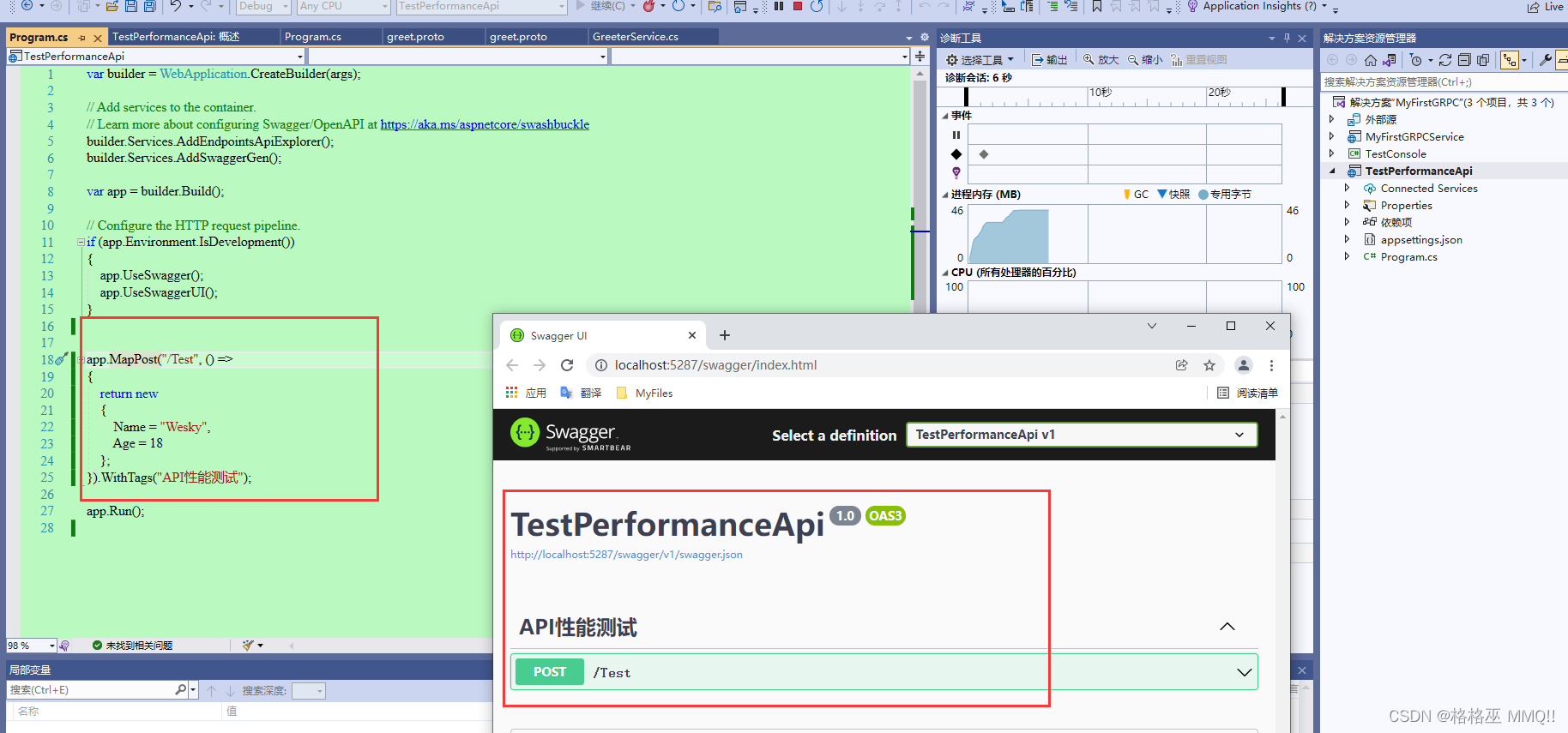Open the swagger.json link
This screenshot has width=1568, height=733.
[626, 555]
